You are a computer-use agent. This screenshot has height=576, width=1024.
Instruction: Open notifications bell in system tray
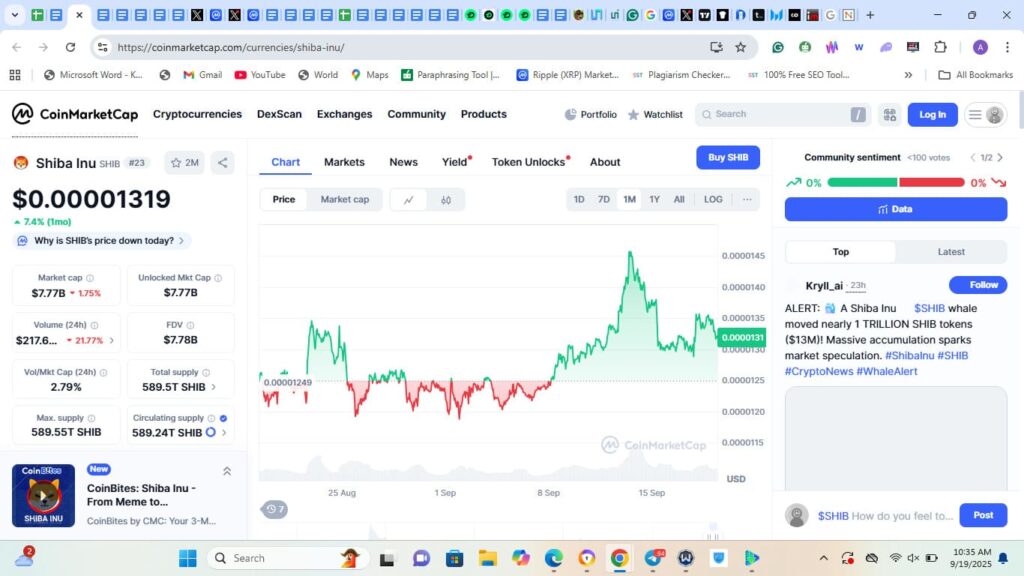pyautogui.click(x=1003, y=558)
